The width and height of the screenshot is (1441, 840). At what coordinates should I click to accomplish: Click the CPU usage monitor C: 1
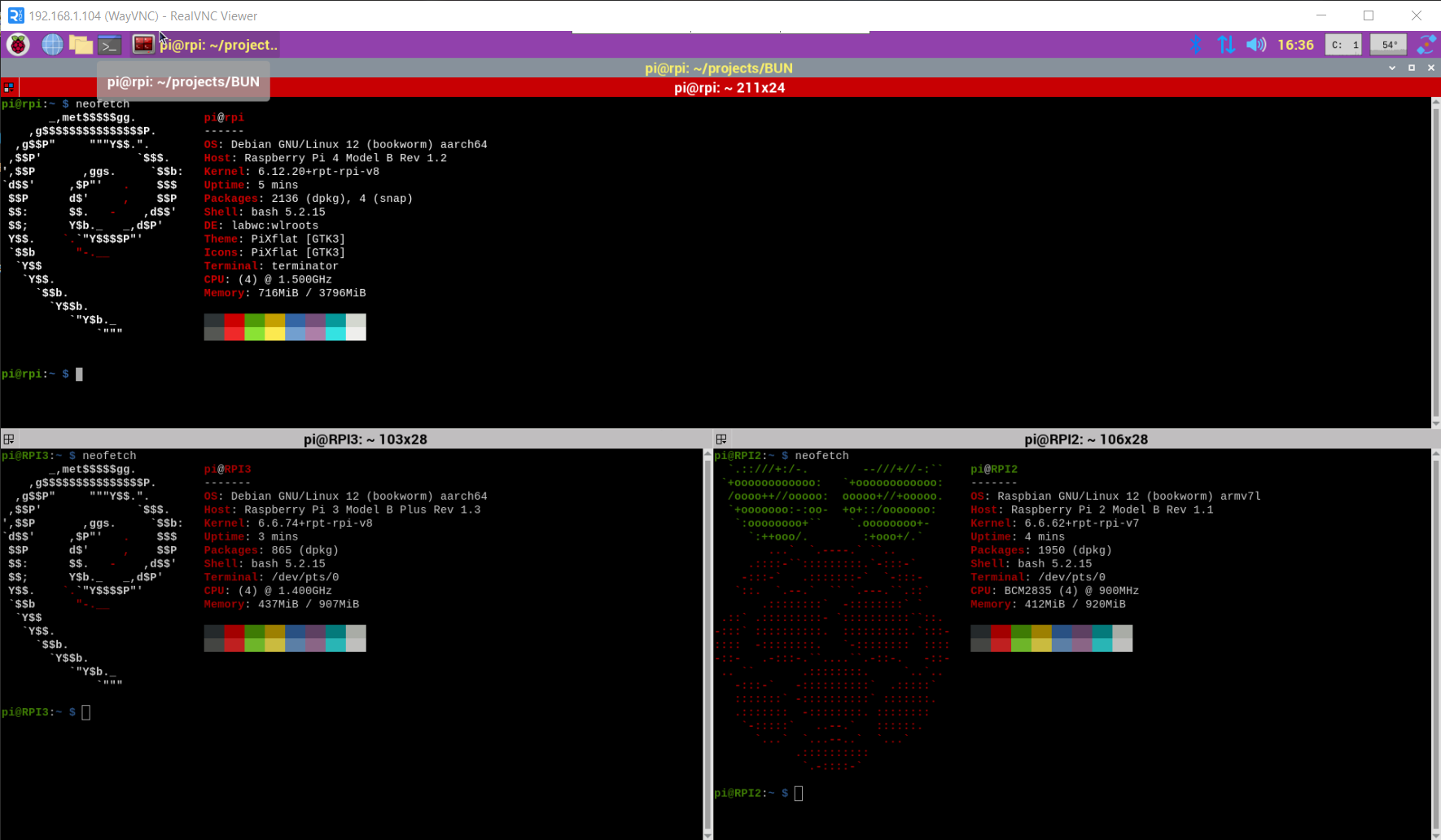point(1343,45)
